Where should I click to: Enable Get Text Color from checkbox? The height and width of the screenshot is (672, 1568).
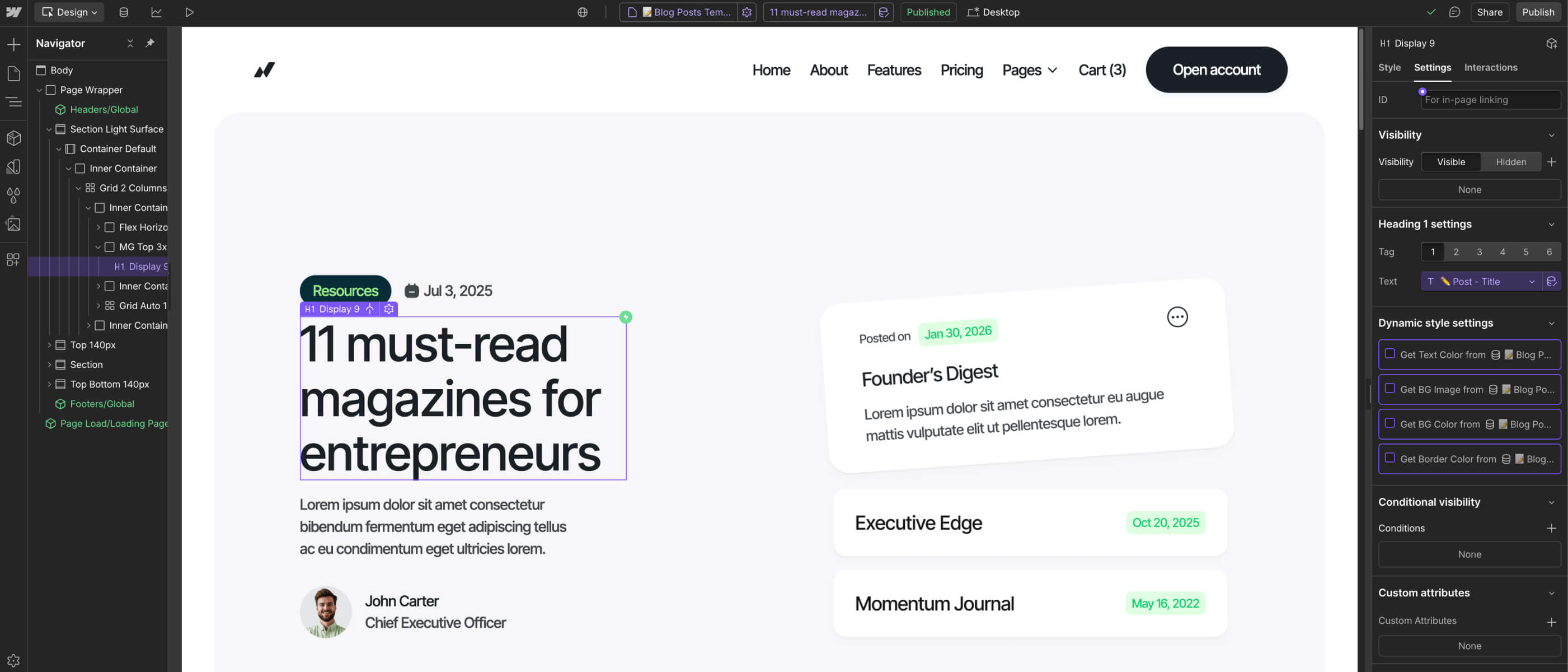click(x=1389, y=354)
